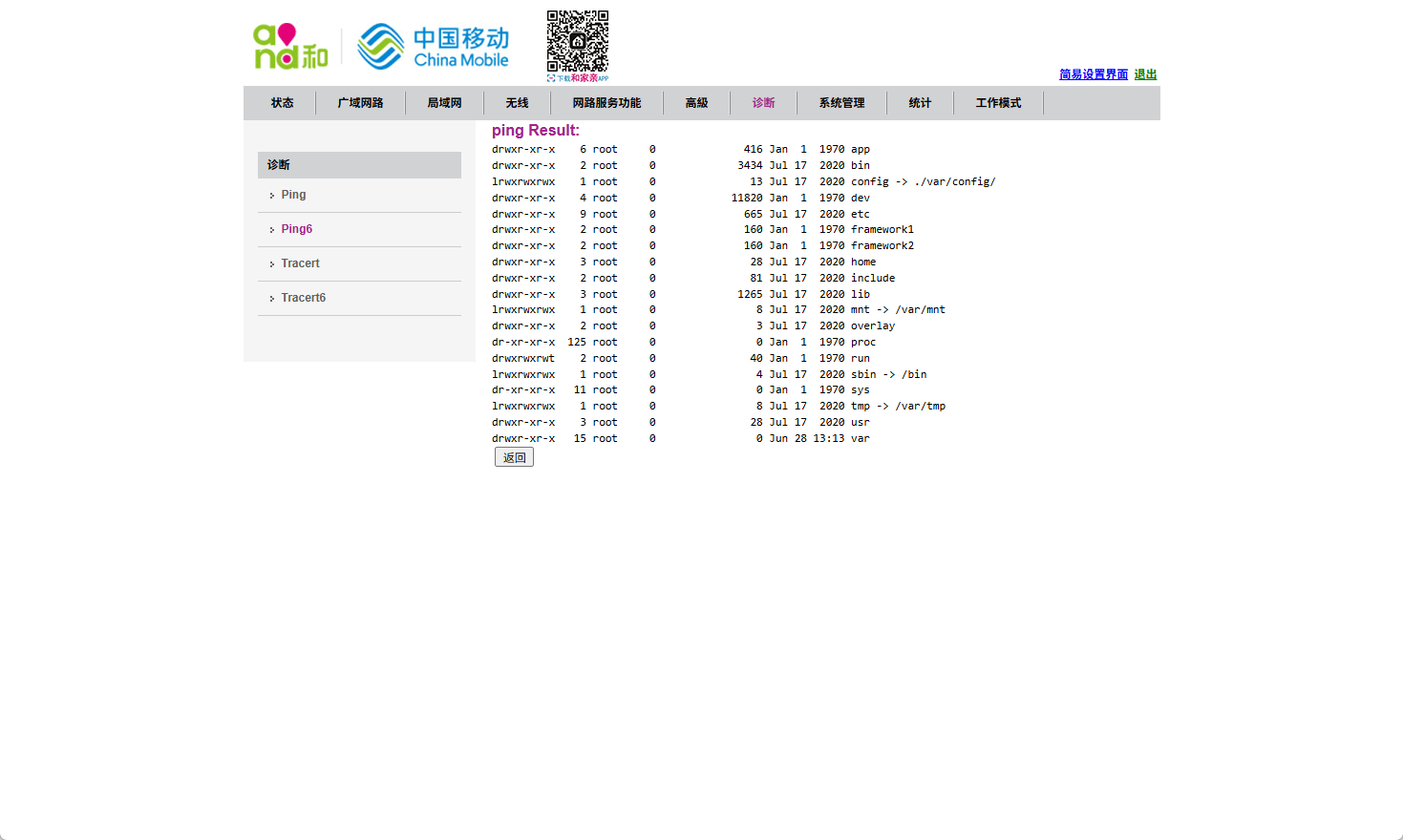The image size is (1403, 840).
Task: Select Ping6 in the sidebar
Action: tap(296, 229)
